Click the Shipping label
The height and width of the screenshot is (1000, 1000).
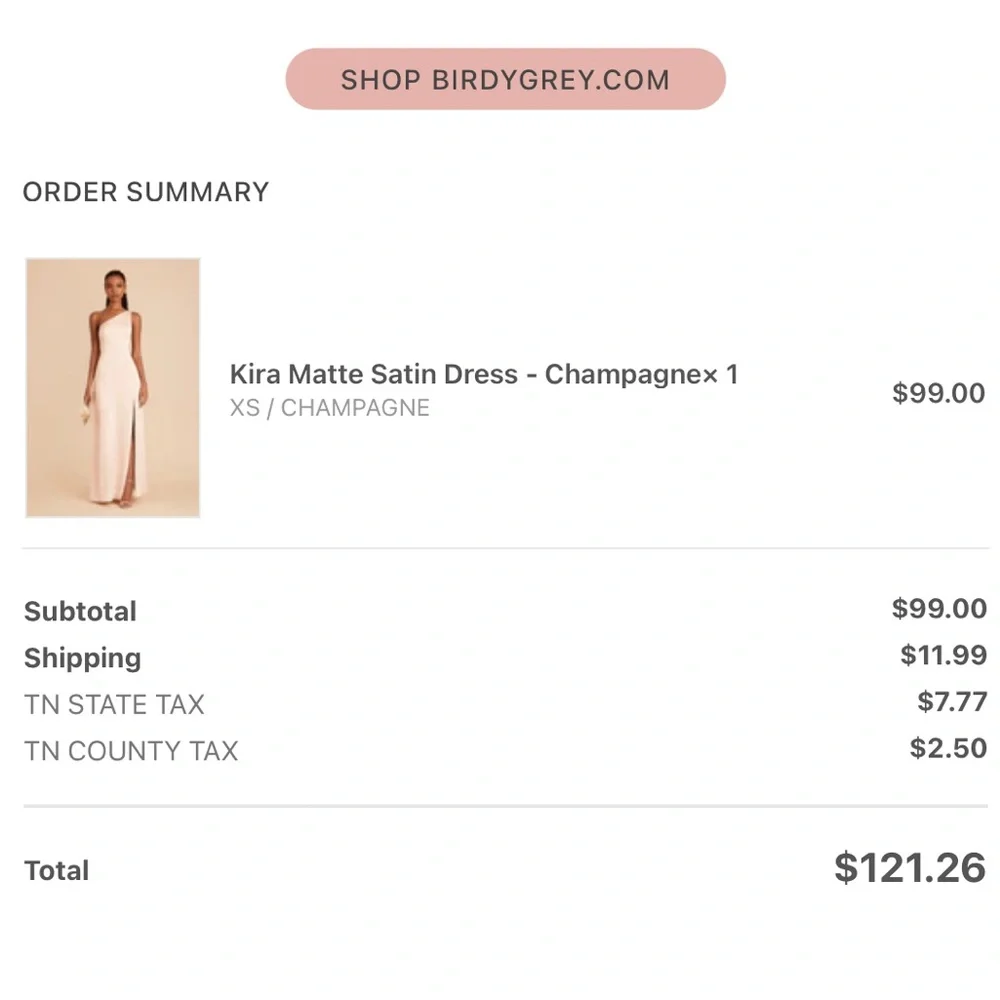pos(82,658)
